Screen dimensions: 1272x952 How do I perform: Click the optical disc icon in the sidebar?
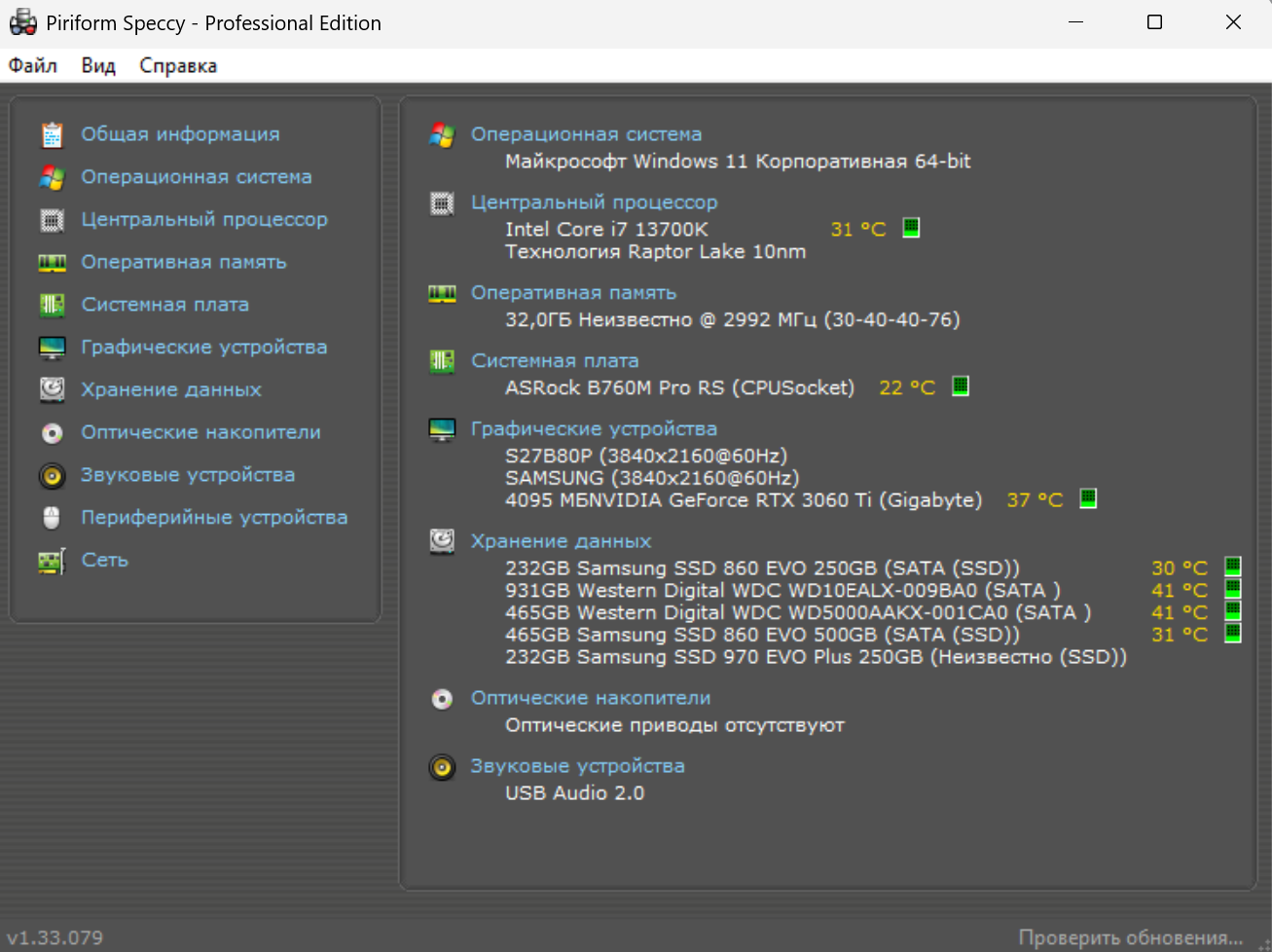(x=52, y=433)
